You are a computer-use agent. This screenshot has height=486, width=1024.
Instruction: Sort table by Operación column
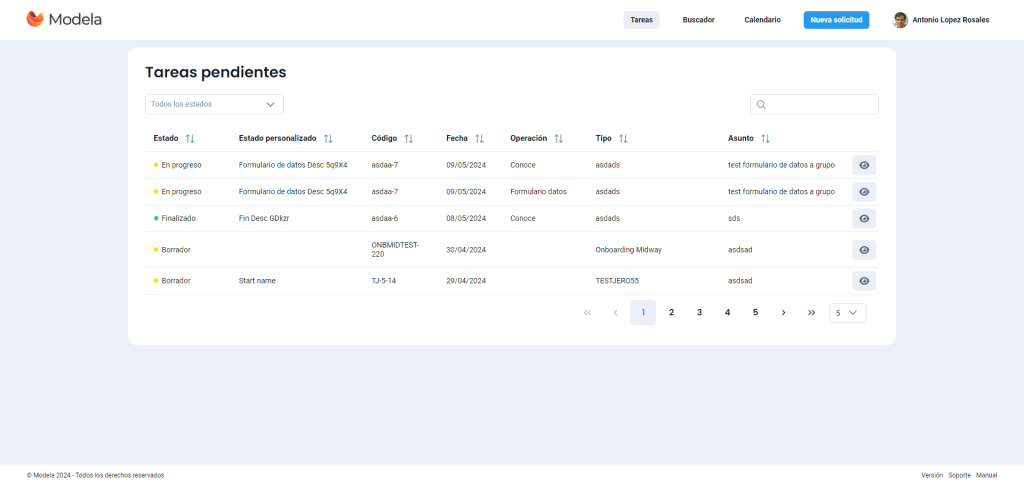coord(558,138)
